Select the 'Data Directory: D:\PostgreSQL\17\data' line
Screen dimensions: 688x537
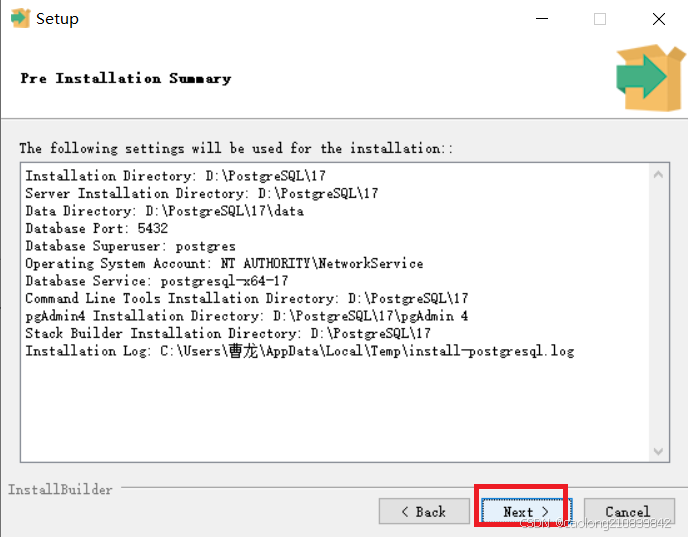[x=165, y=211]
